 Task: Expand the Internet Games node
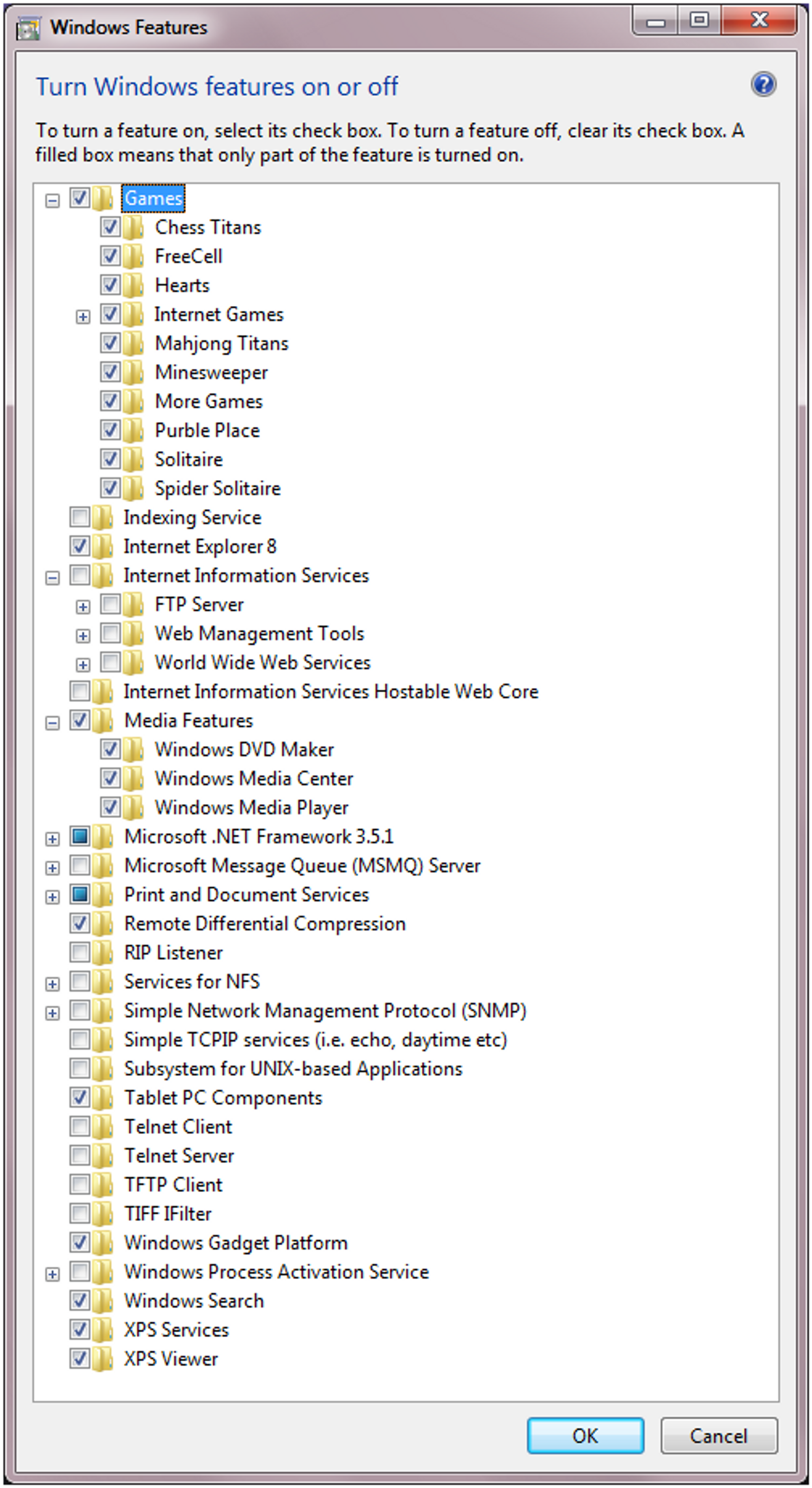click(82, 316)
